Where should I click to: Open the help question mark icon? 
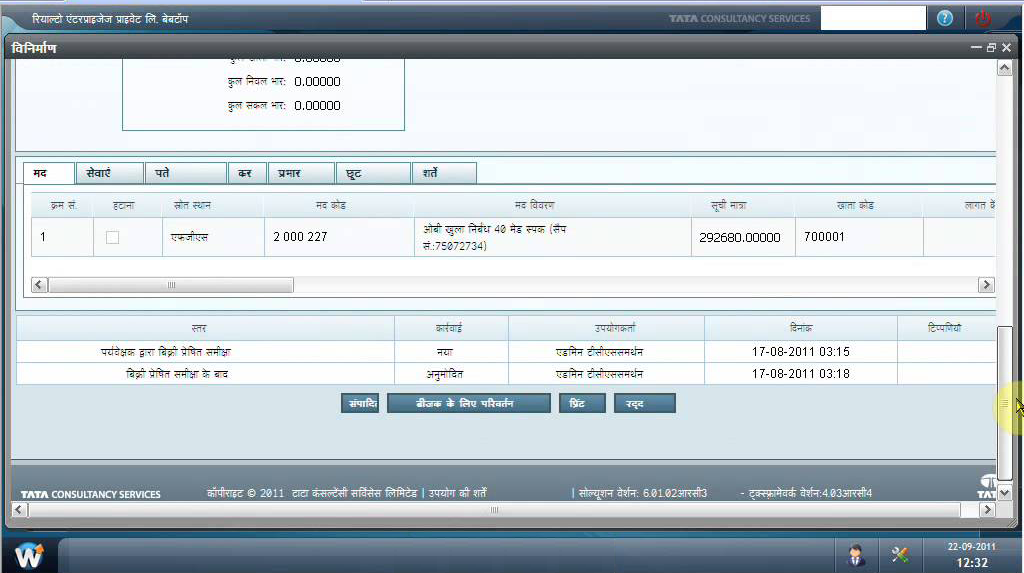pos(944,18)
